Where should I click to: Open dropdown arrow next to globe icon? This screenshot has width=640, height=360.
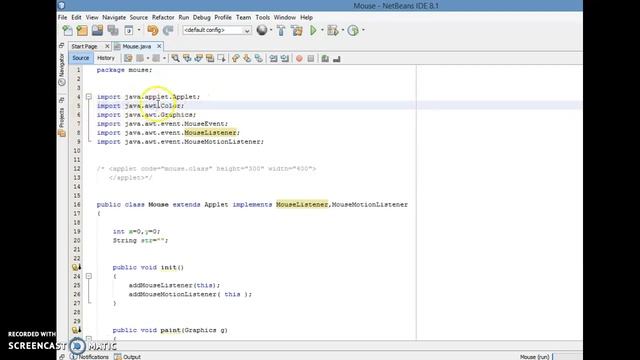[x=271, y=30]
